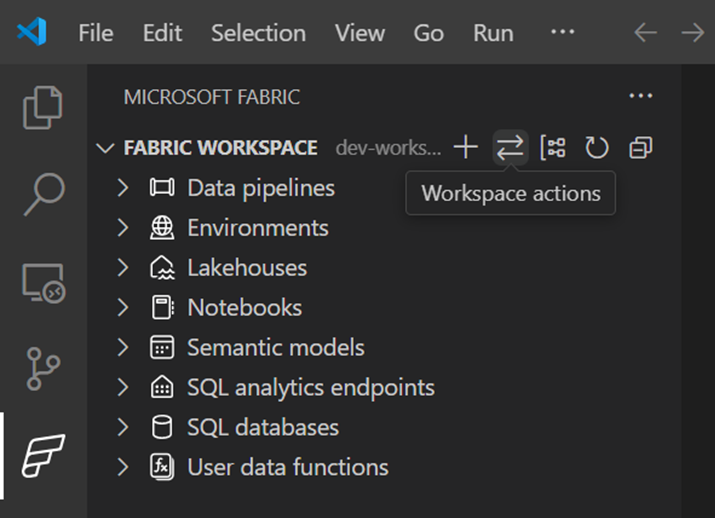
Task: Click the User data functions icon
Action: click(162, 467)
